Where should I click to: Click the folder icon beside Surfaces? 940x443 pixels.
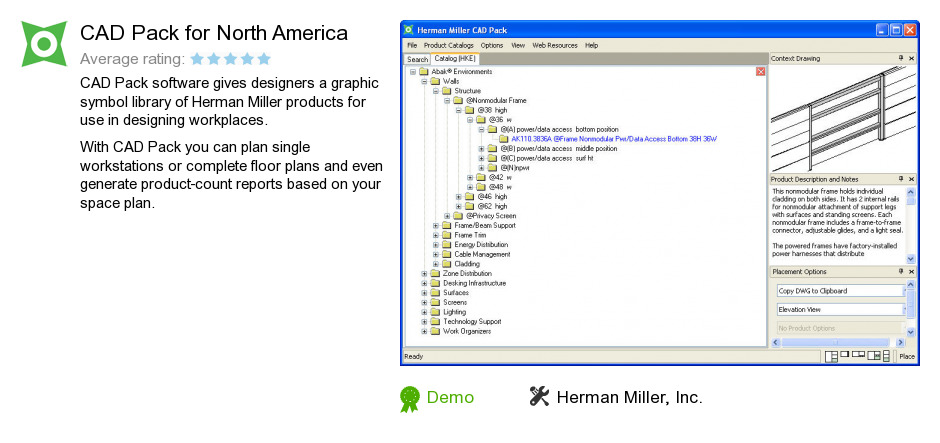pyautogui.click(x=435, y=293)
